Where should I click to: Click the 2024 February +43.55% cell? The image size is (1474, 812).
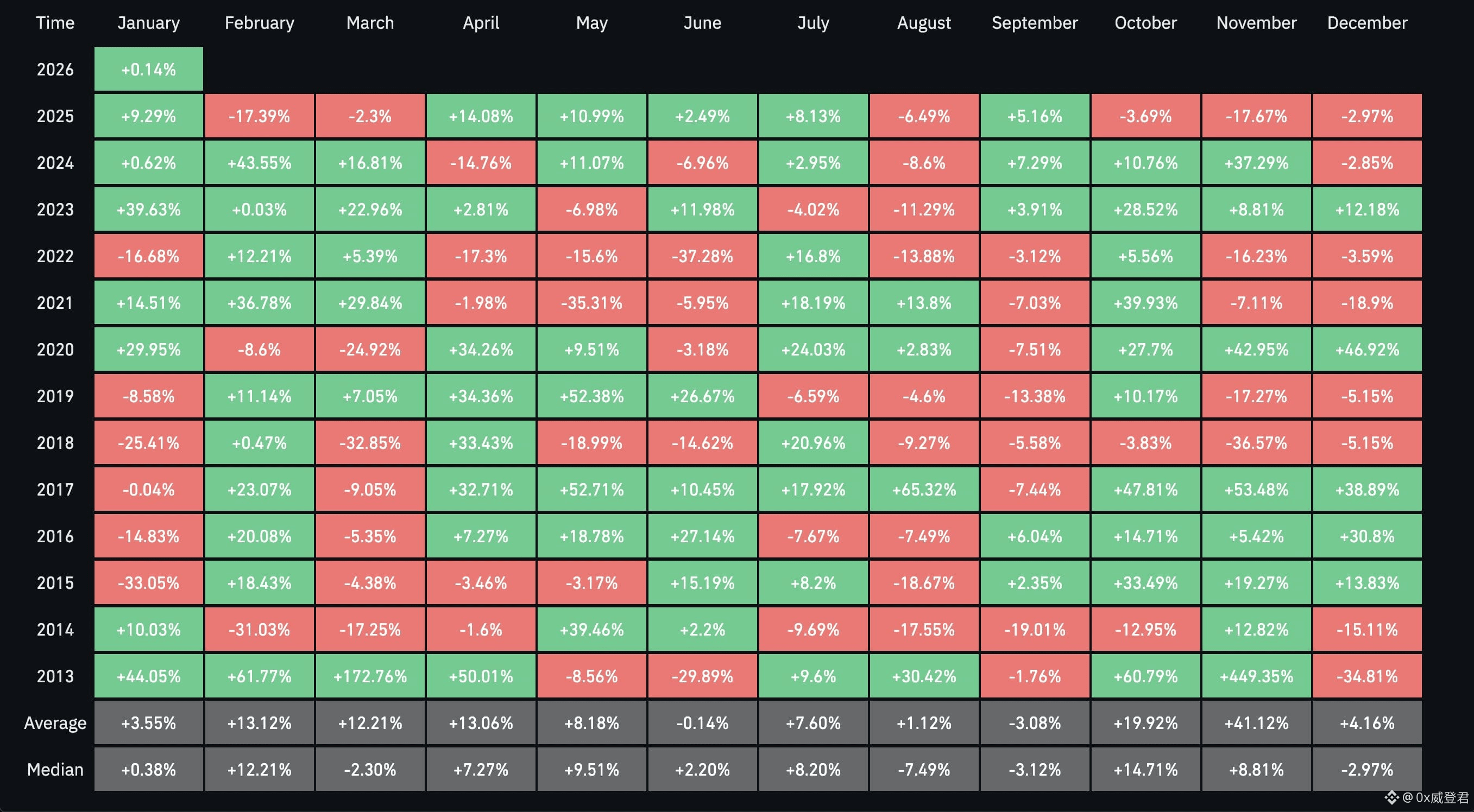coord(259,163)
